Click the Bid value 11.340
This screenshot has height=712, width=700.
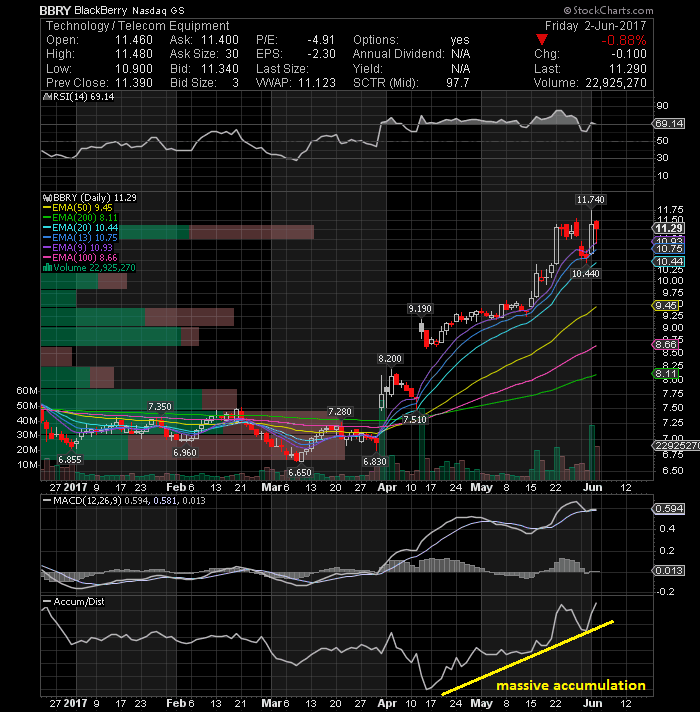[220, 69]
